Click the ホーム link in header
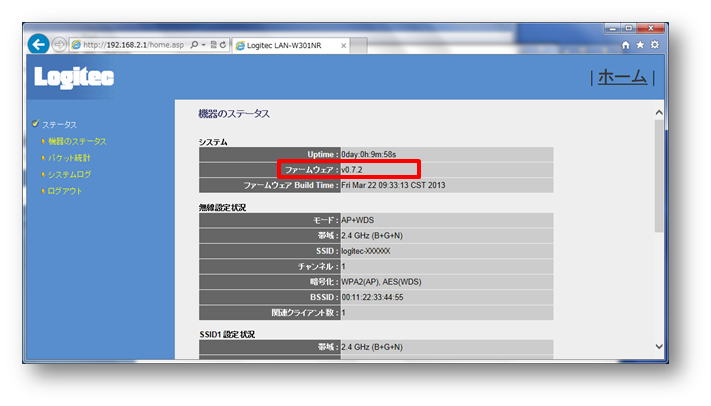 [622, 77]
